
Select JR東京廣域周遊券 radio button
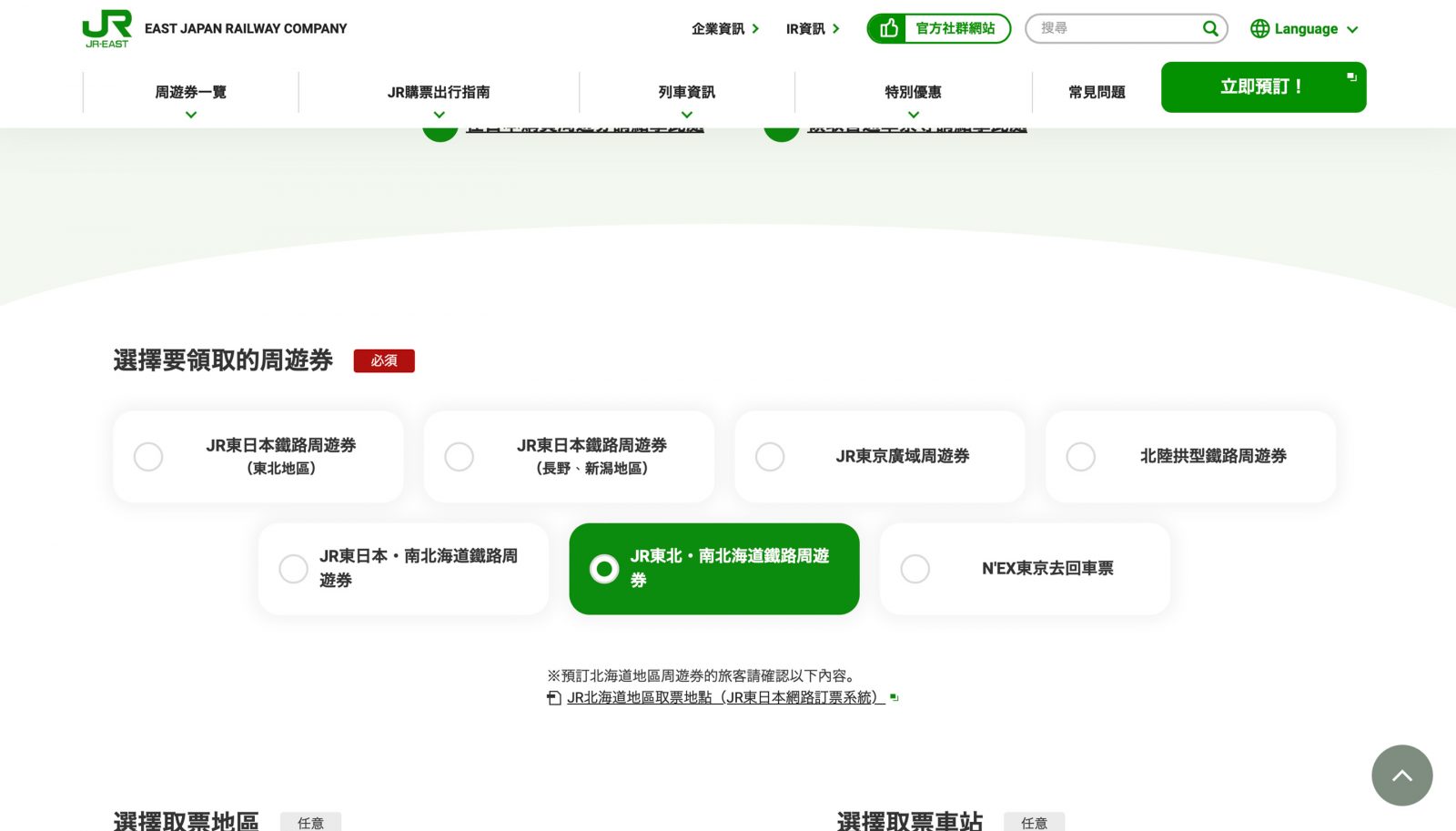click(770, 457)
